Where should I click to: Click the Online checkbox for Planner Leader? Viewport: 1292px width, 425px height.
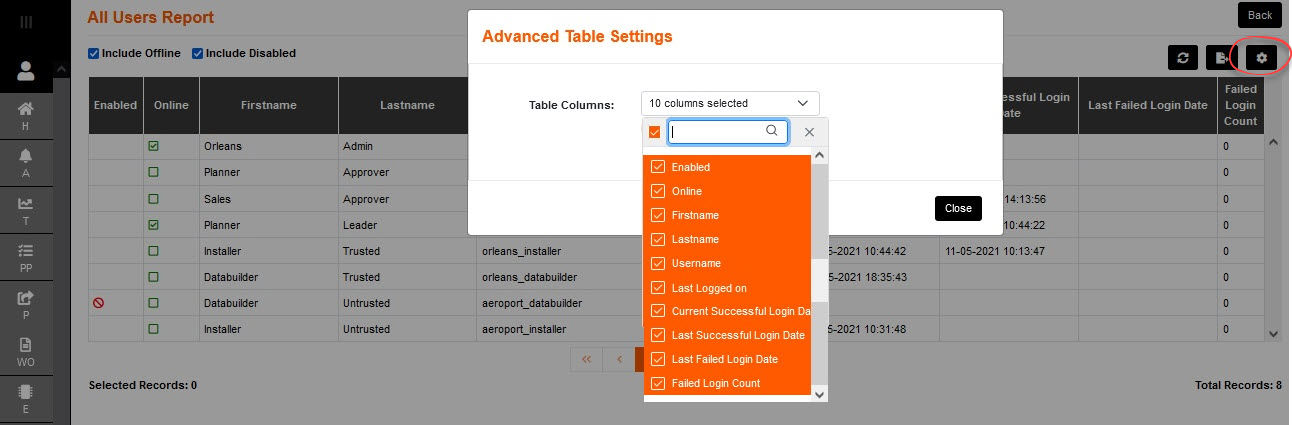153,225
